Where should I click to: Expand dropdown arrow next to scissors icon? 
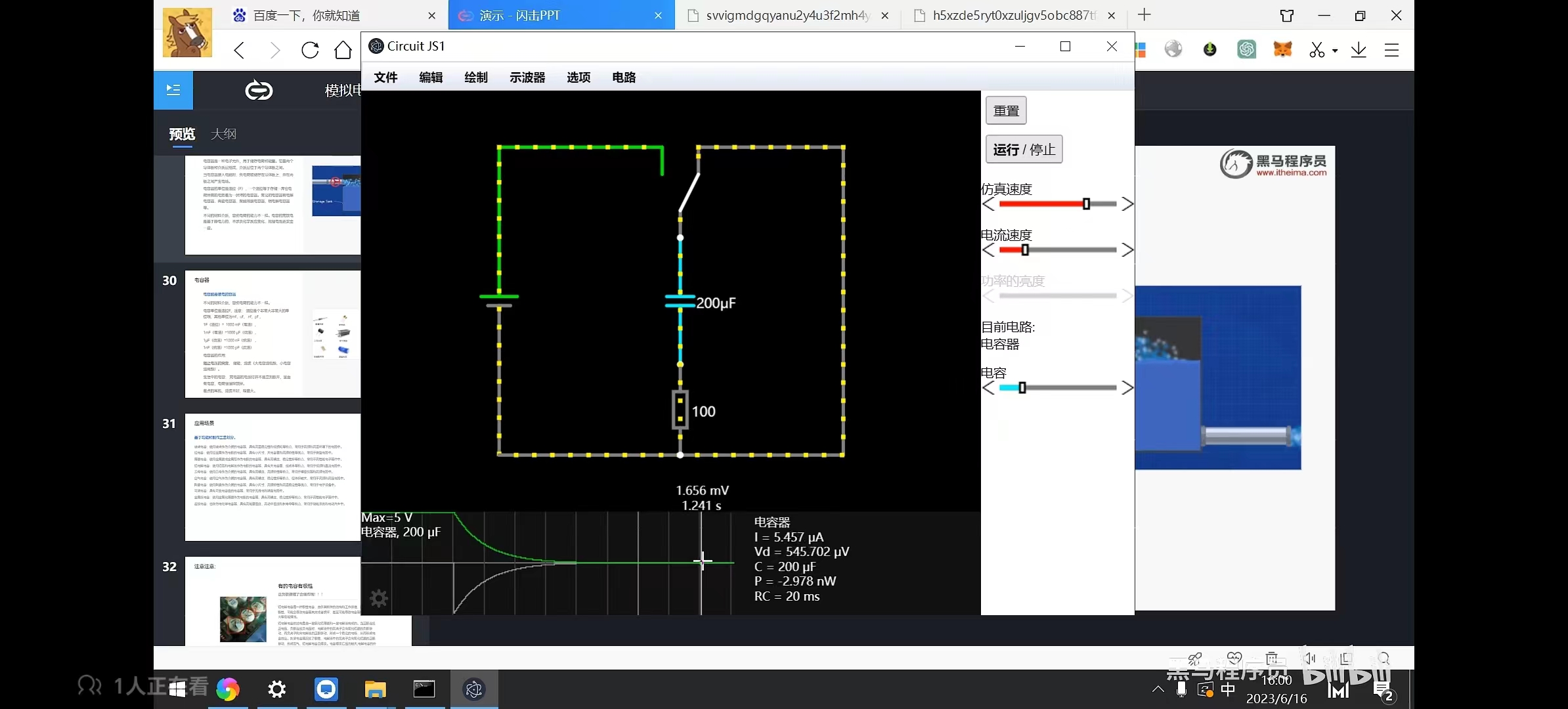click(x=1335, y=51)
